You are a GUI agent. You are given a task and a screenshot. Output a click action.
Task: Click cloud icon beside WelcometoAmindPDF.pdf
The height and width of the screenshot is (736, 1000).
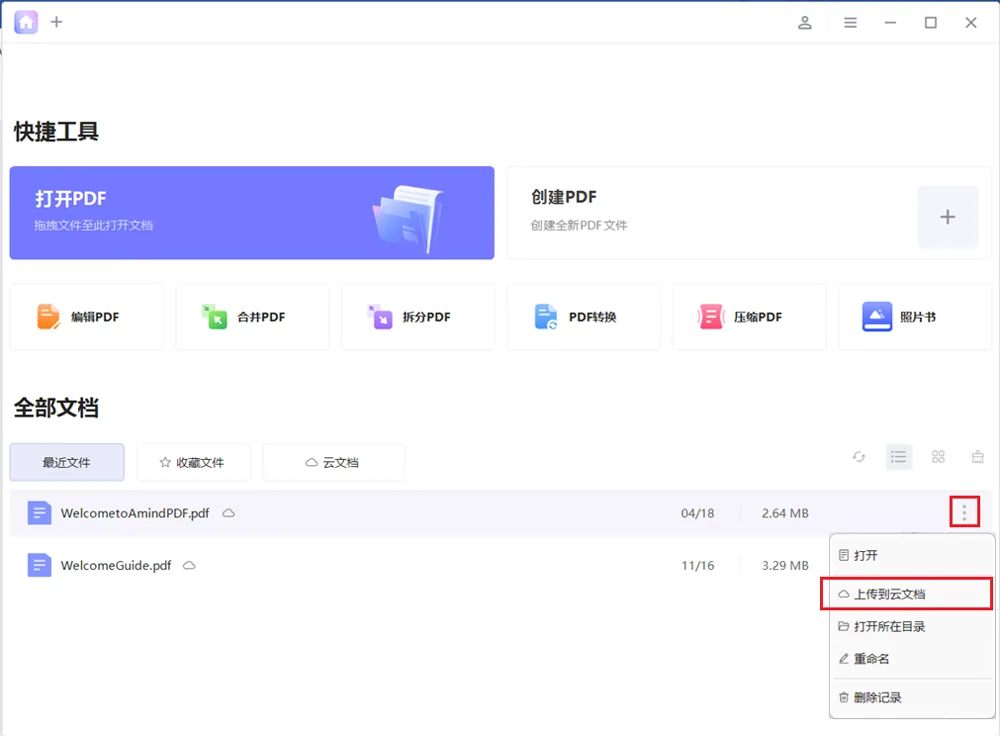228,513
